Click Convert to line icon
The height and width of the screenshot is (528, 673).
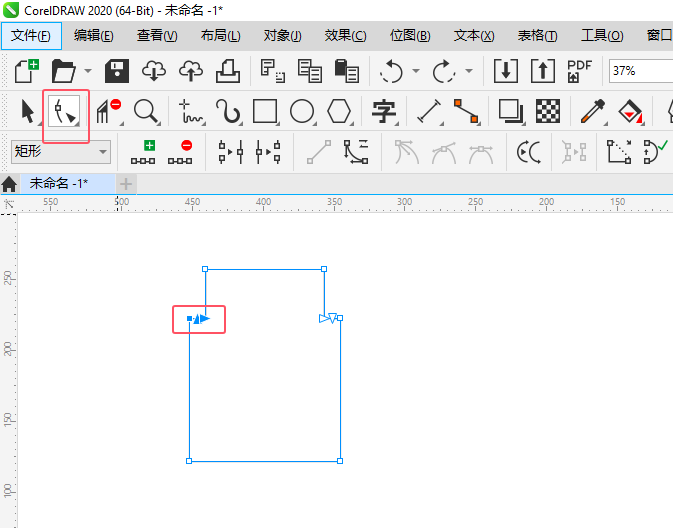[x=319, y=152]
